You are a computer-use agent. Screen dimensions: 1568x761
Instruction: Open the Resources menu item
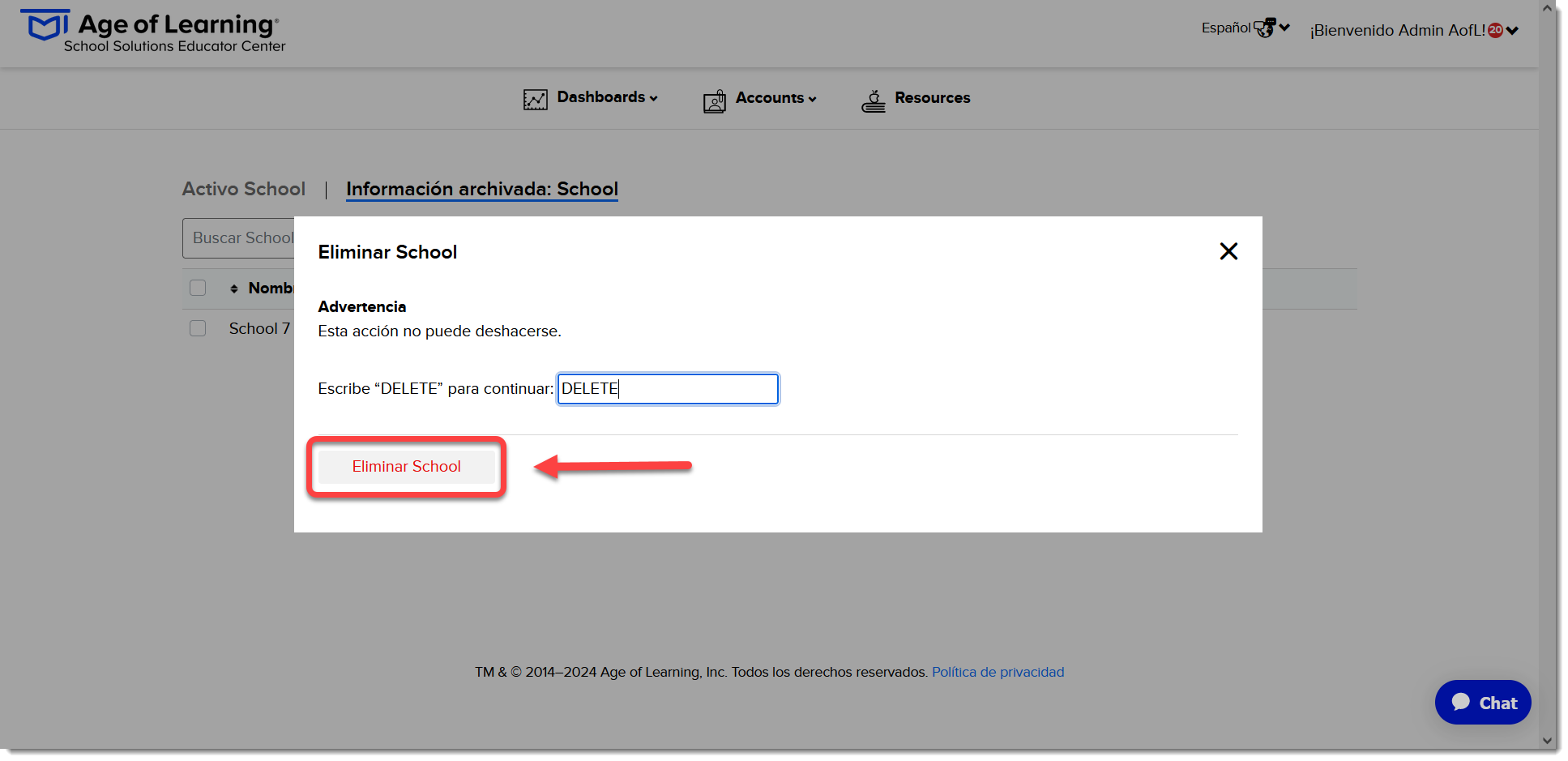[932, 98]
